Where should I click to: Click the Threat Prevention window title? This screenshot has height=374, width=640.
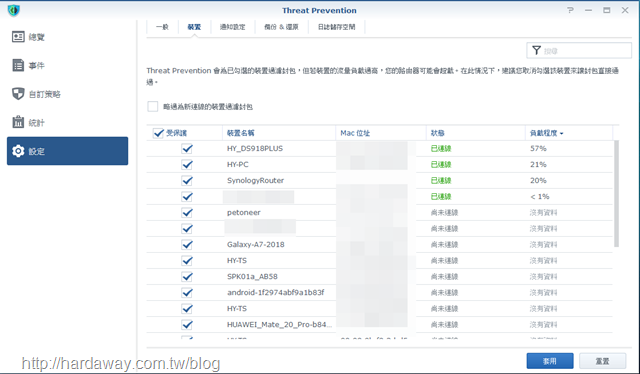point(319,11)
